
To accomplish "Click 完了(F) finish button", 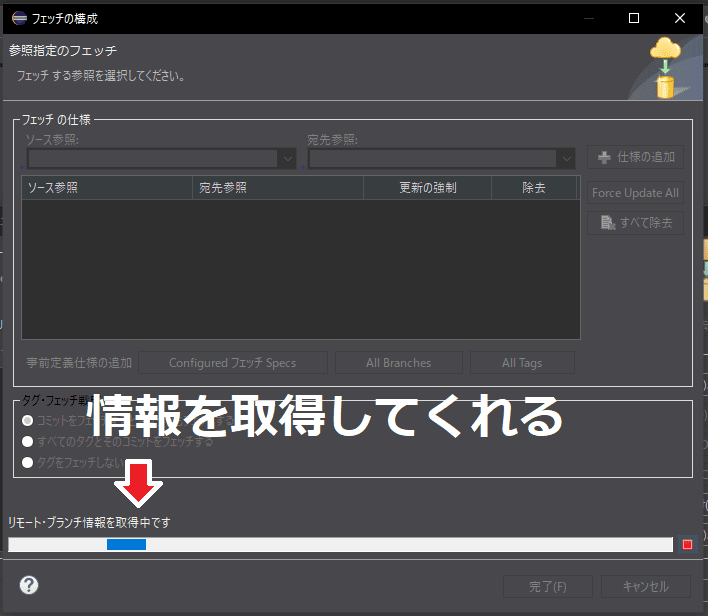I will coord(547,586).
